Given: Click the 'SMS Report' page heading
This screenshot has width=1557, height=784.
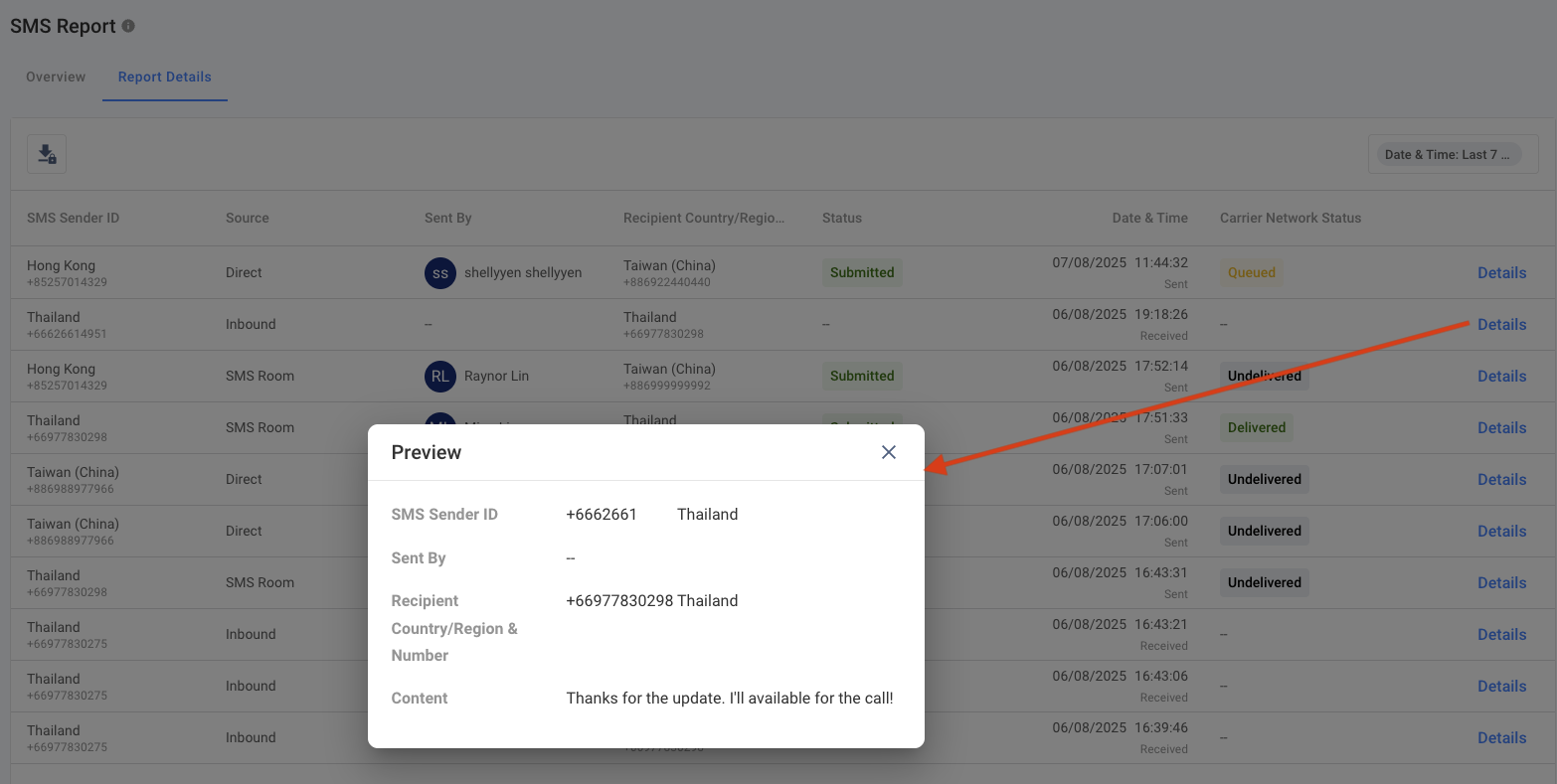Looking at the screenshot, I should point(63,27).
